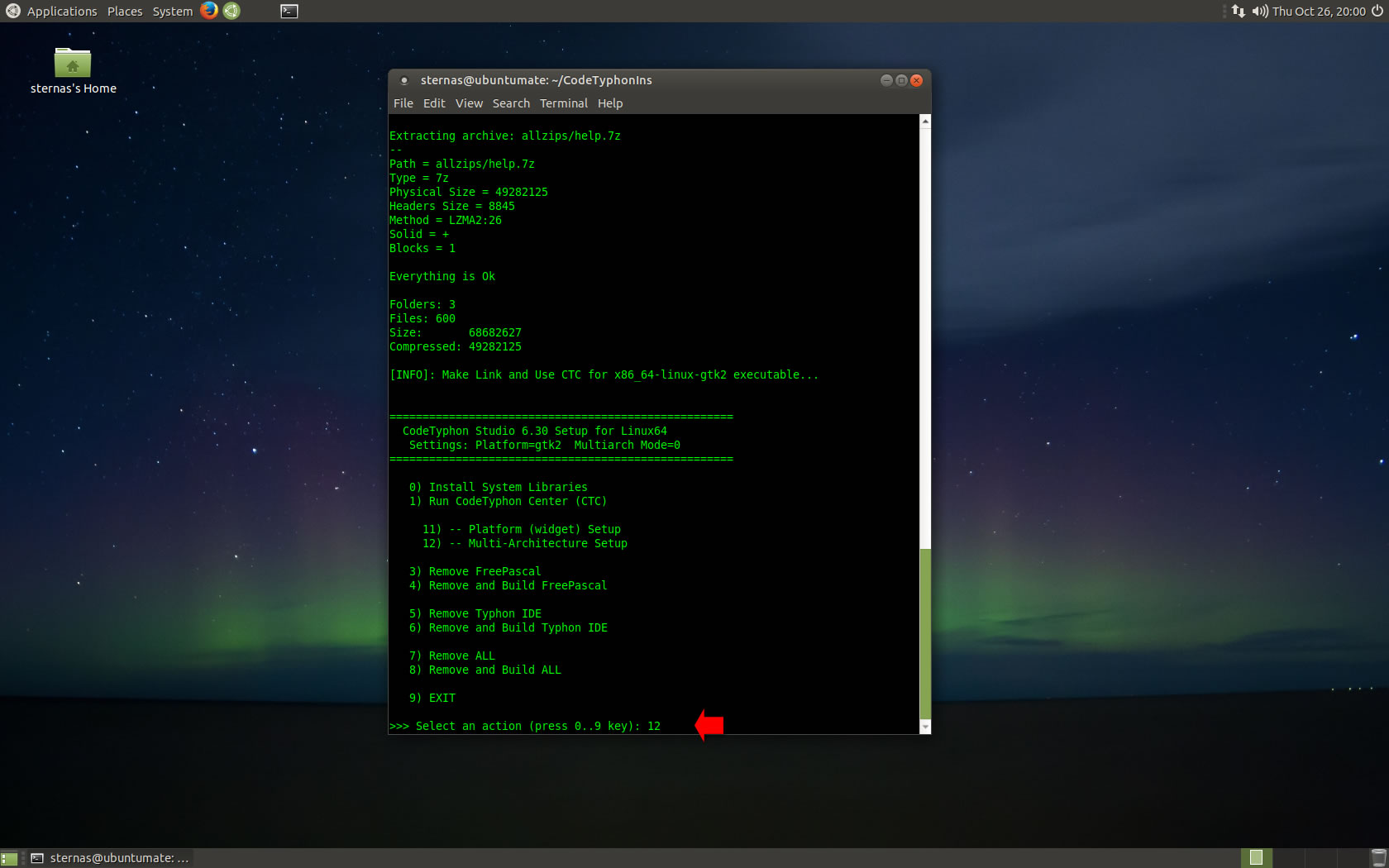Click the '6) Remove and Build Typhon IDE' line
Image resolution: width=1389 pixels, height=868 pixels.
pos(508,628)
